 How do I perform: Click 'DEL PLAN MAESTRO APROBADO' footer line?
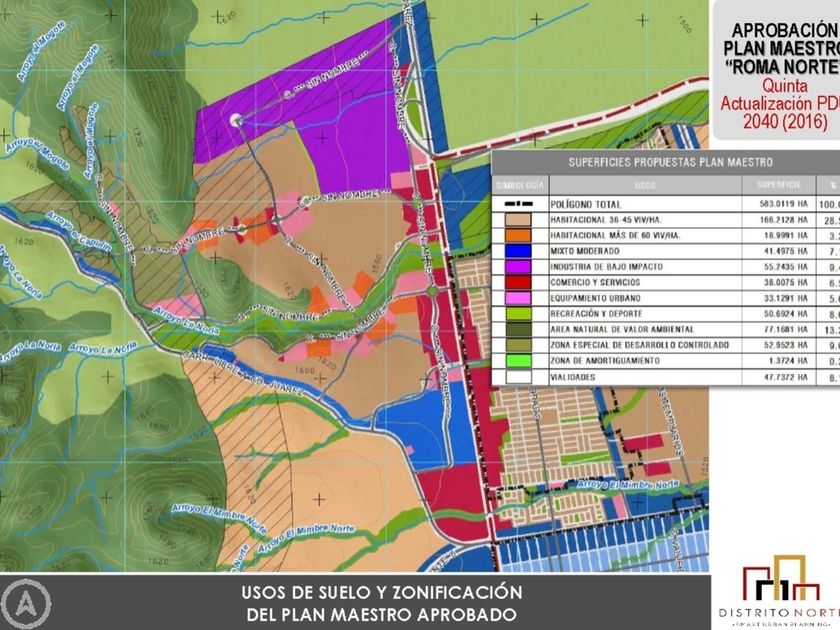(381, 614)
